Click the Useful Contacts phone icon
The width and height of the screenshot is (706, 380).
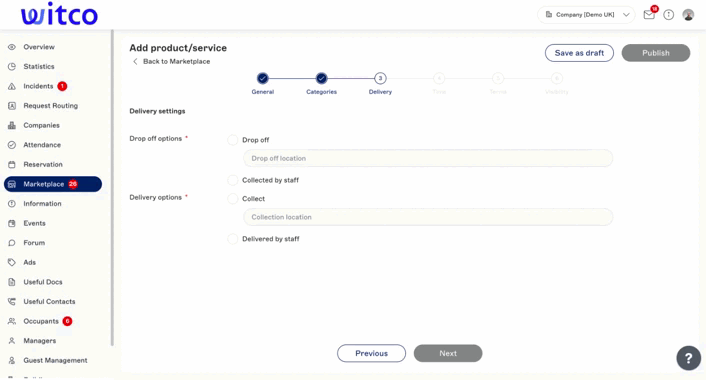[12, 302]
